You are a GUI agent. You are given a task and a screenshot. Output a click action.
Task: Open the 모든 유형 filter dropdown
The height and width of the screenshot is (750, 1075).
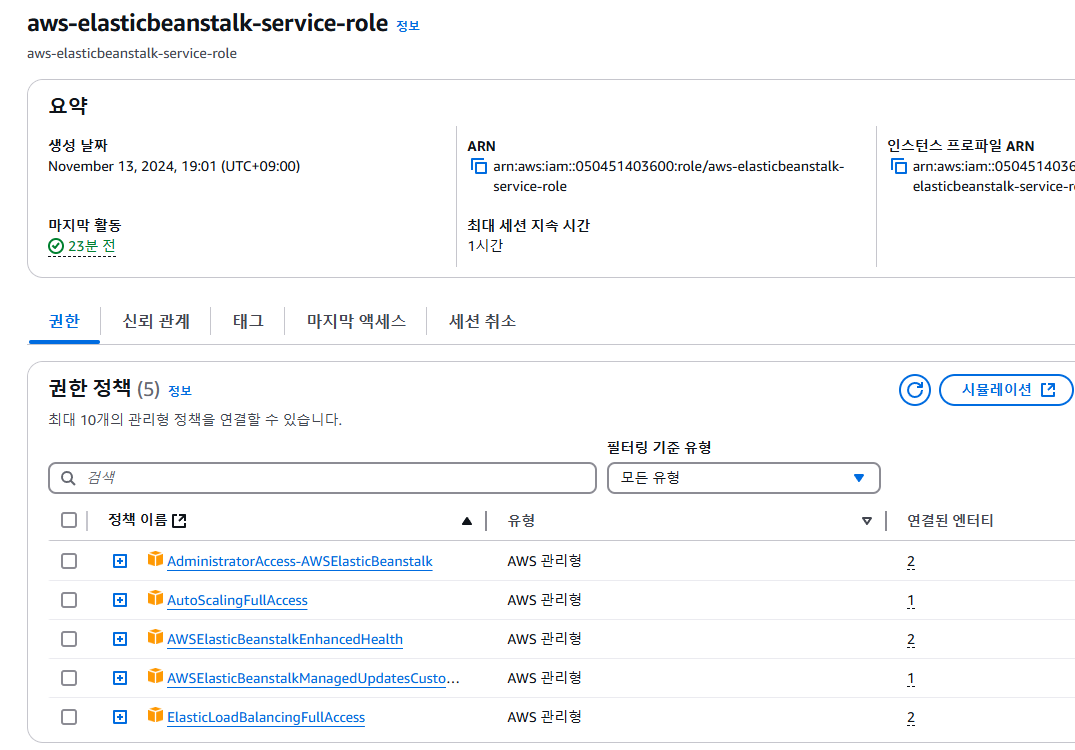pyautogui.click(x=743, y=478)
